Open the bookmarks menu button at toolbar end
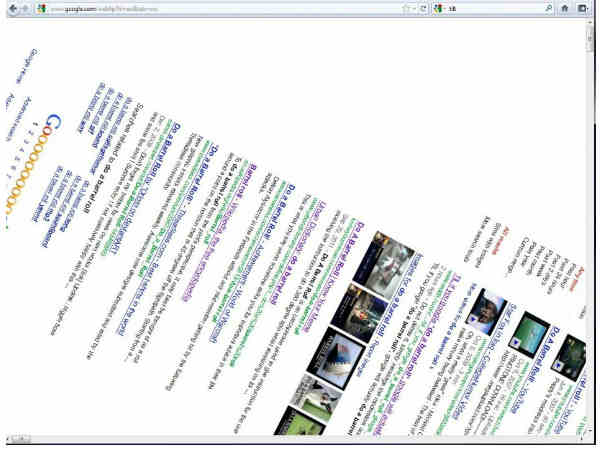 point(582,8)
